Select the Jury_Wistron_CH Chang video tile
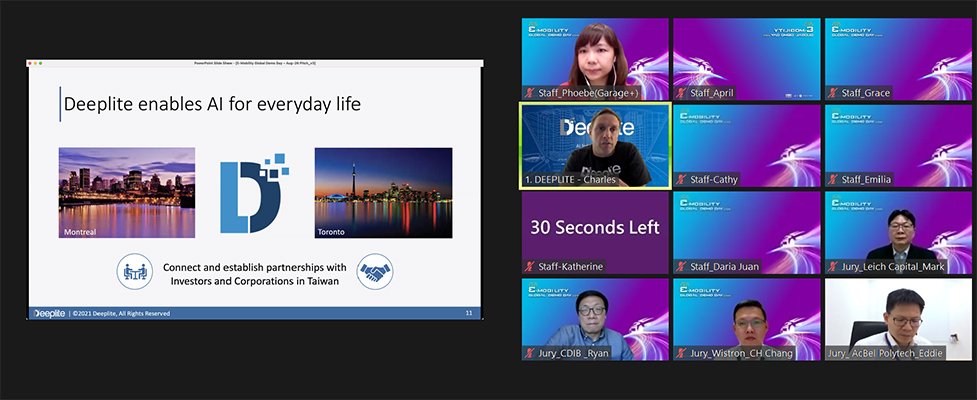 (x=746, y=320)
